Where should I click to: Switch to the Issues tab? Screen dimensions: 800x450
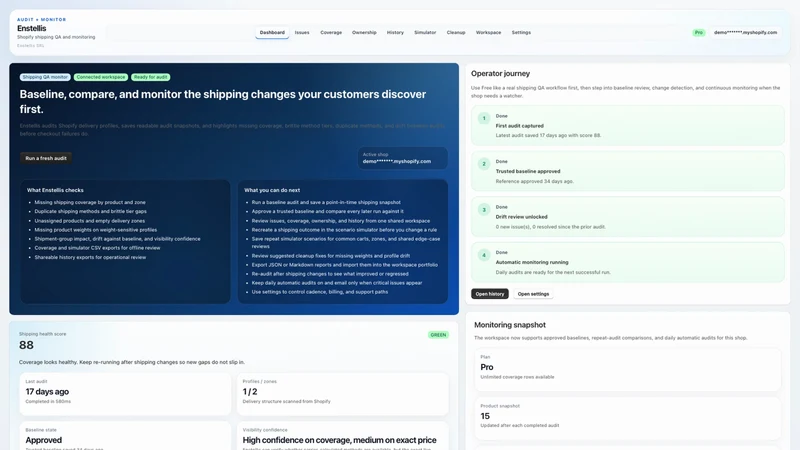[x=302, y=33]
